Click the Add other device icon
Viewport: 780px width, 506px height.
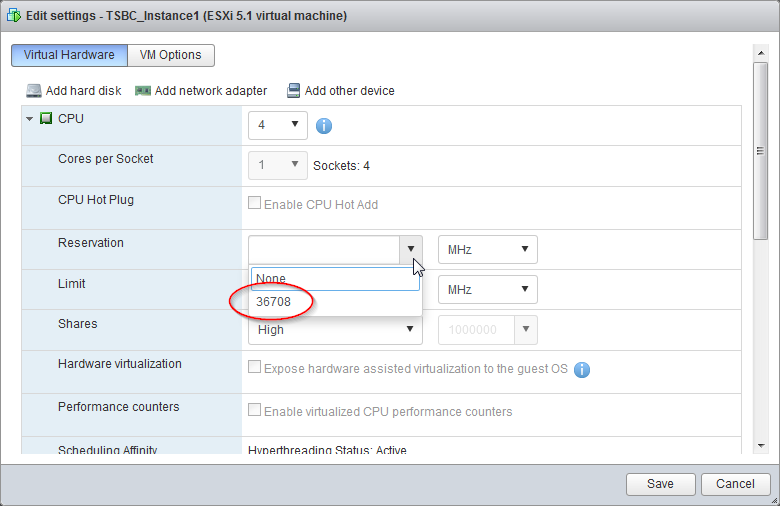tap(293, 91)
